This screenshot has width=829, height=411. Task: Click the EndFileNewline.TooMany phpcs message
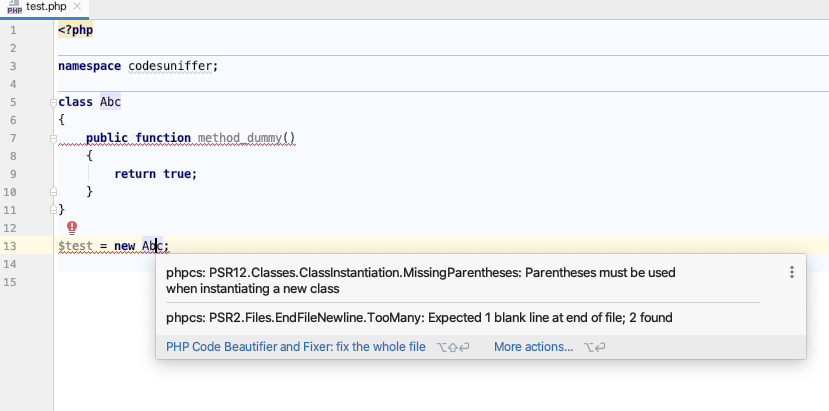click(x=419, y=317)
